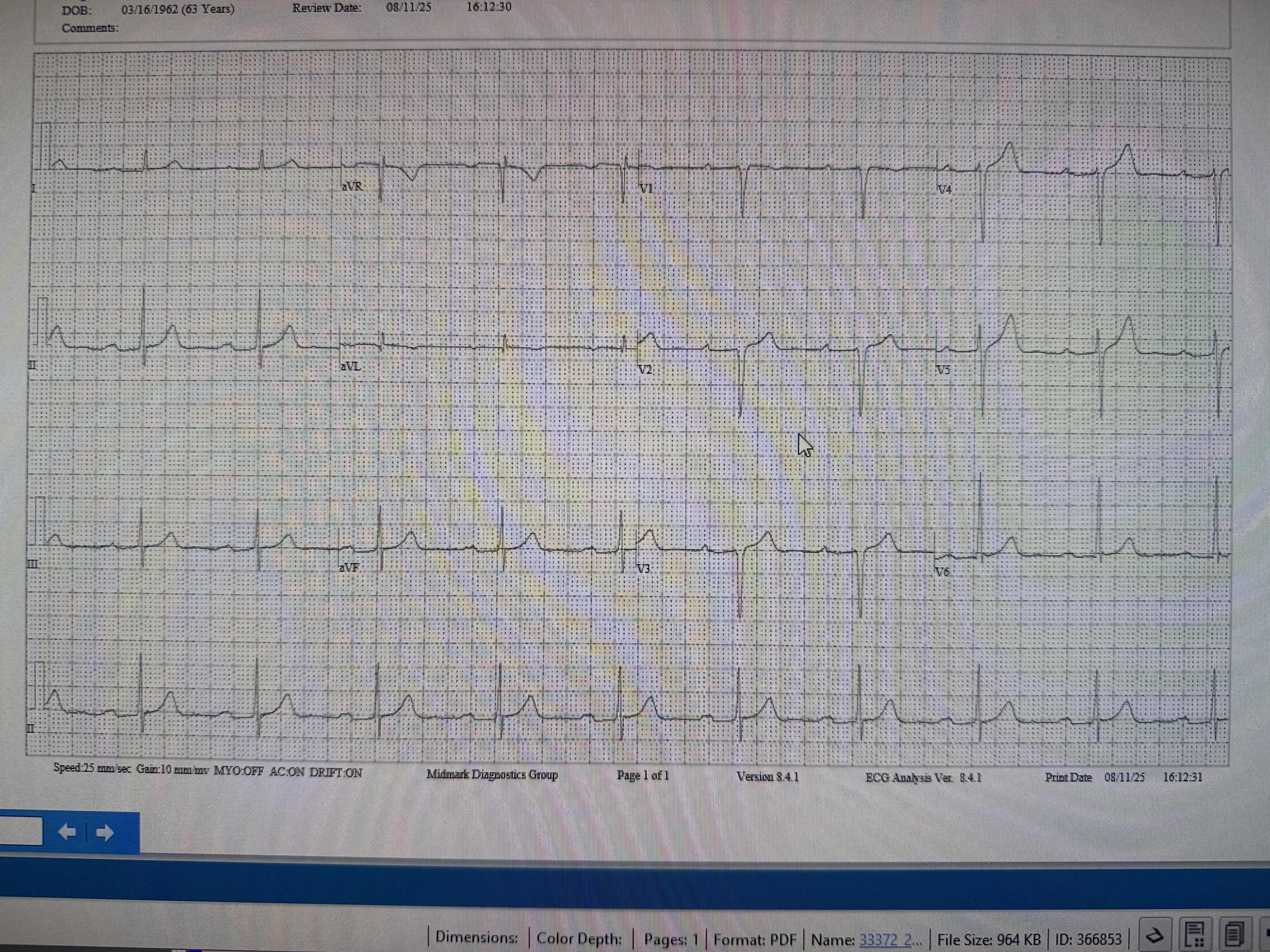The width and height of the screenshot is (1270, 952).
Task: Click the V6 lead label on the ECG
Action: coord(941,571)
